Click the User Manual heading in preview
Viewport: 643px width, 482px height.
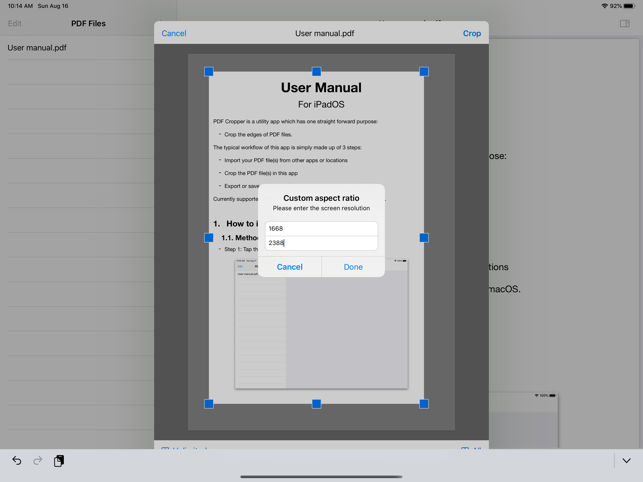[x=321, y=87]
